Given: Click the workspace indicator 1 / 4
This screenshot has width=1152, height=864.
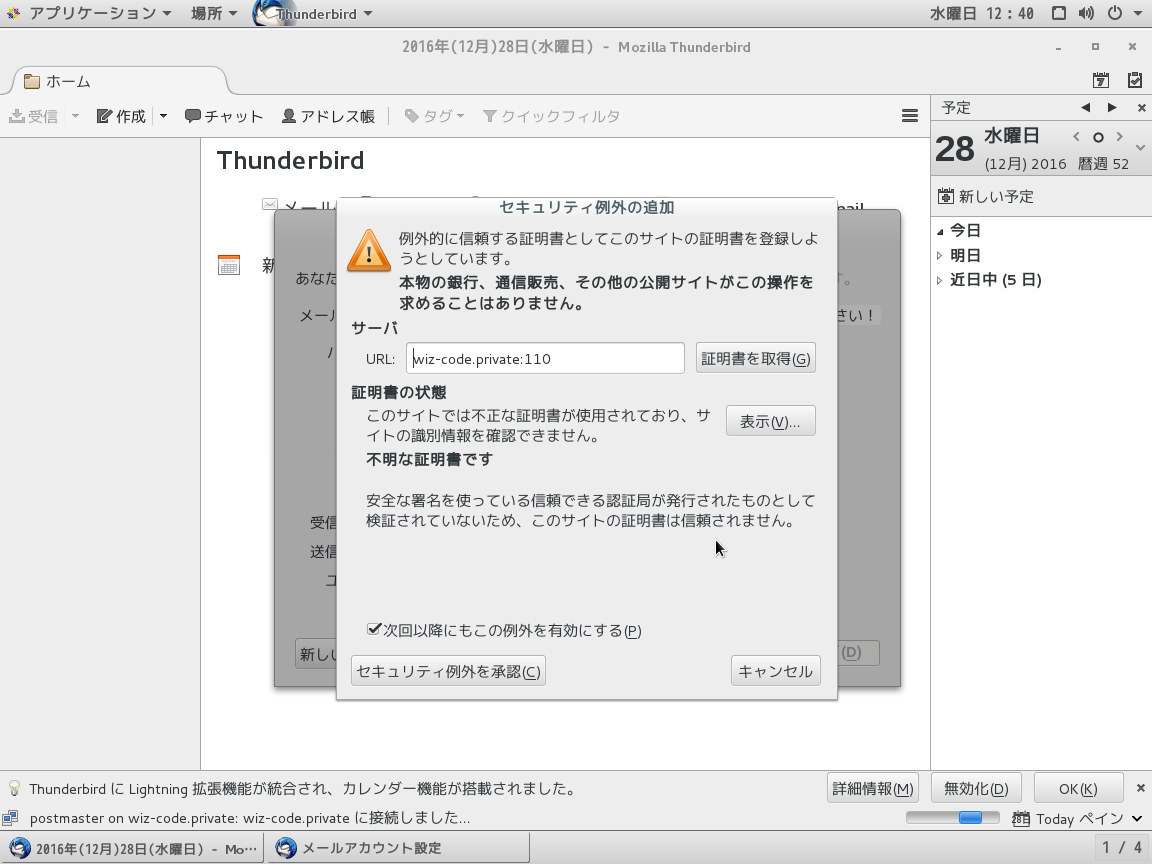Looking at the screenshot, I should coord(1122,848).
